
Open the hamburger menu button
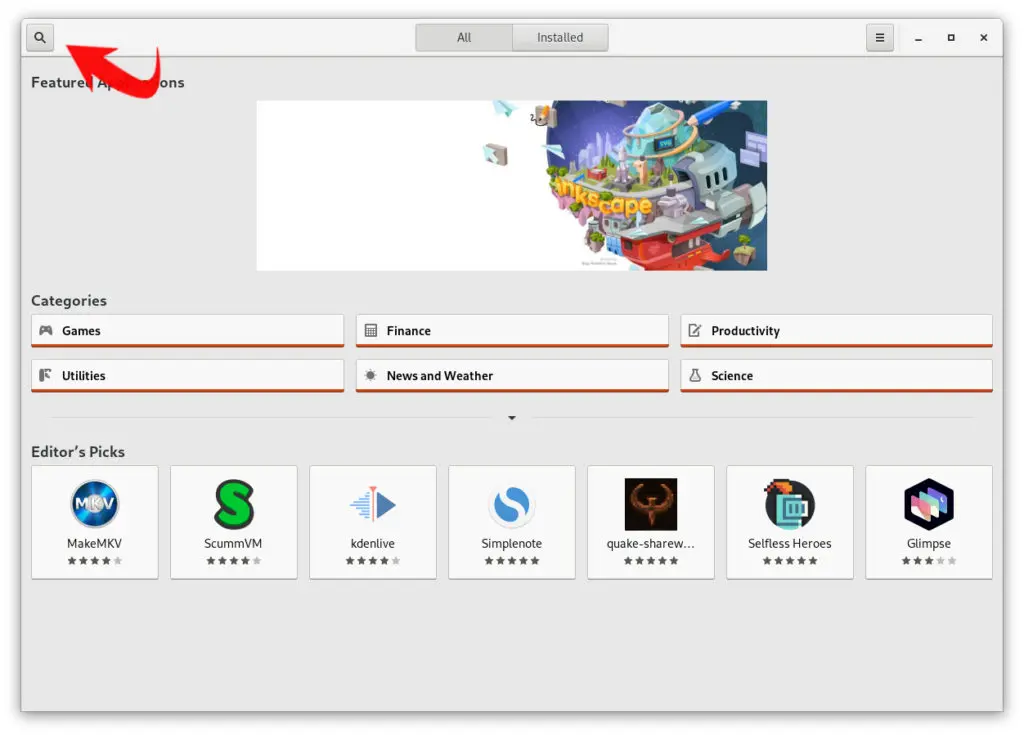pos(880,38)
